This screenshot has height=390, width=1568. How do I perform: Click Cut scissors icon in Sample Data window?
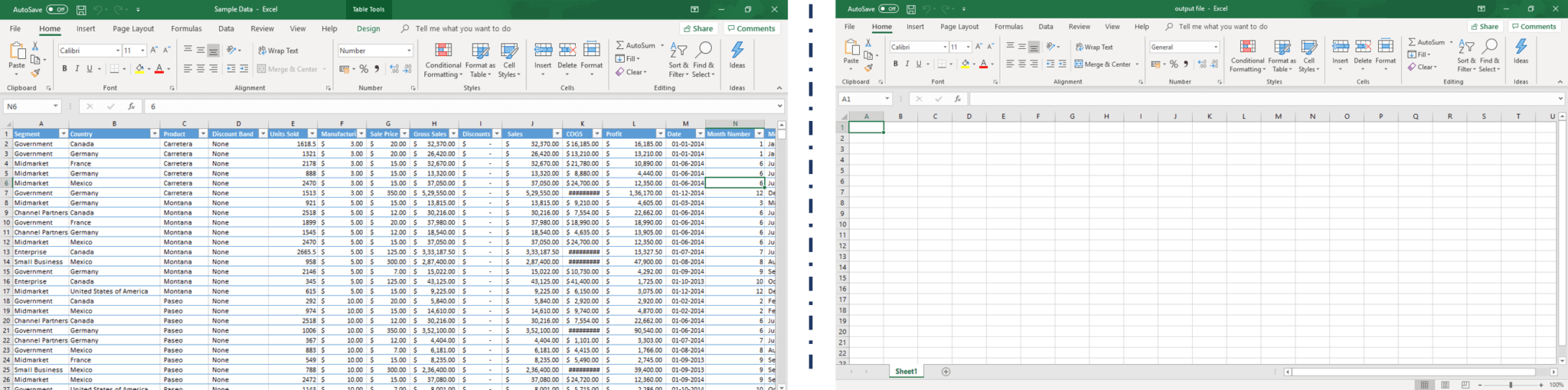pyautogui.click(x=35, y=46)
